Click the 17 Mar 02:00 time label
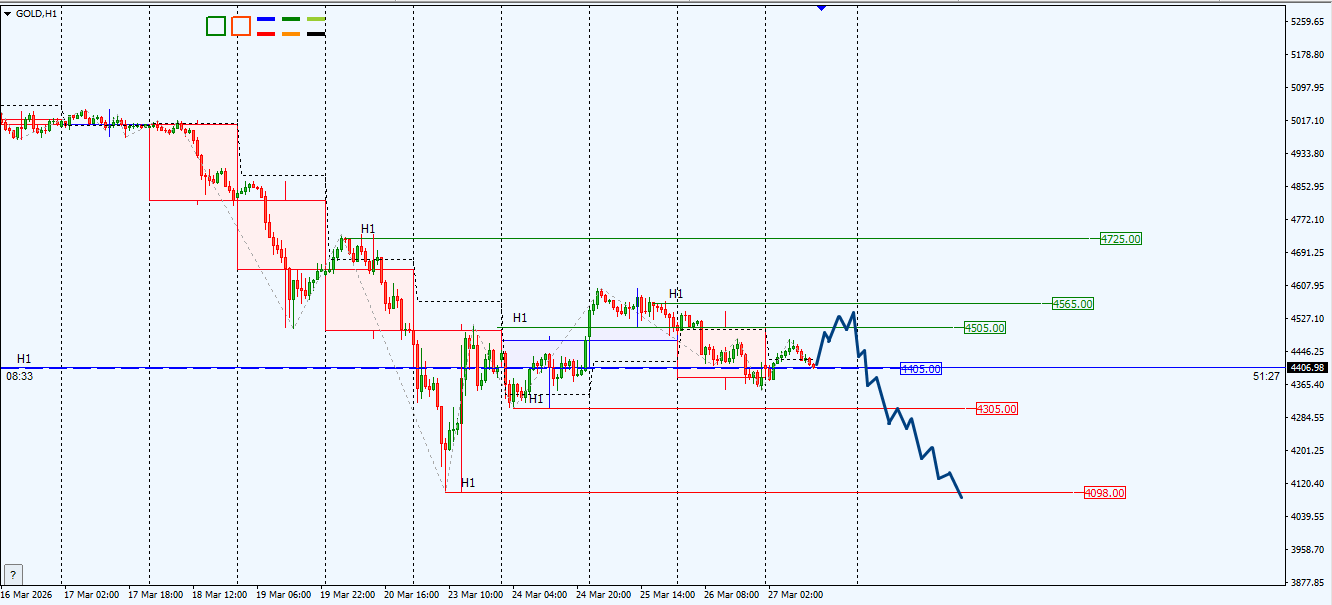This screenshot has height=605, width=1332. tap(92, 594)
